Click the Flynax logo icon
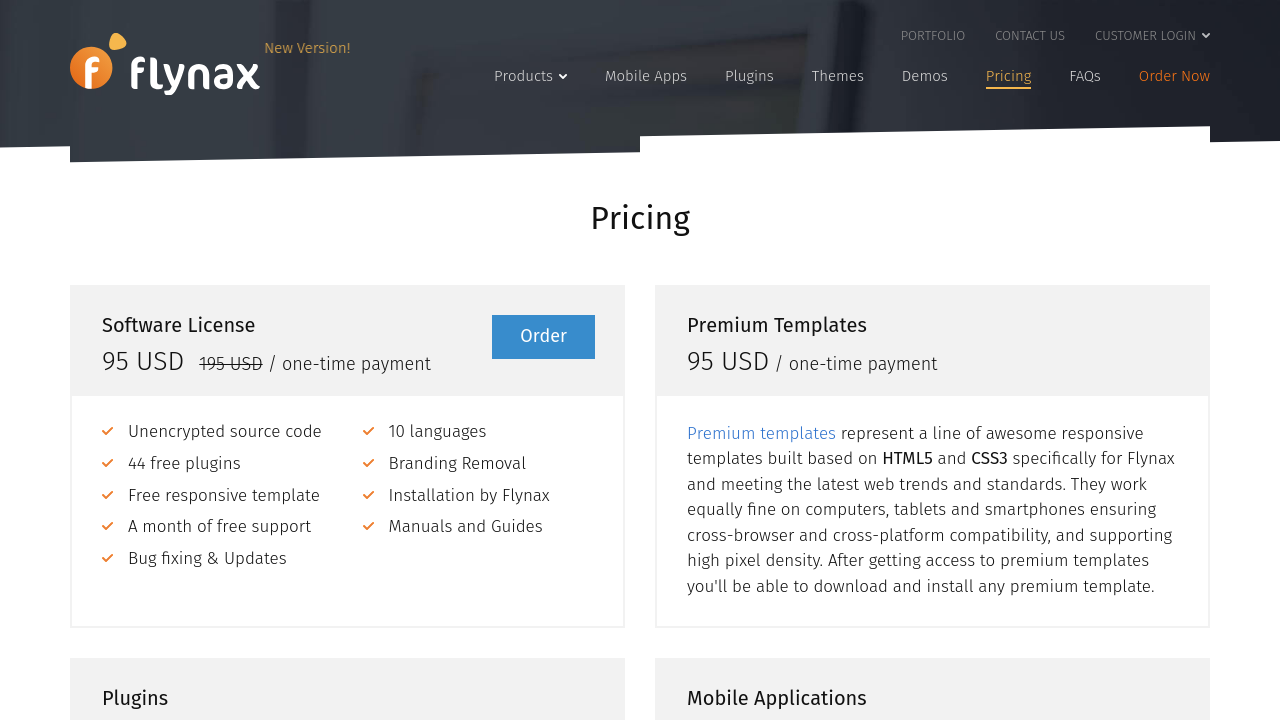Screen dimensions: 1280x720 93,66
